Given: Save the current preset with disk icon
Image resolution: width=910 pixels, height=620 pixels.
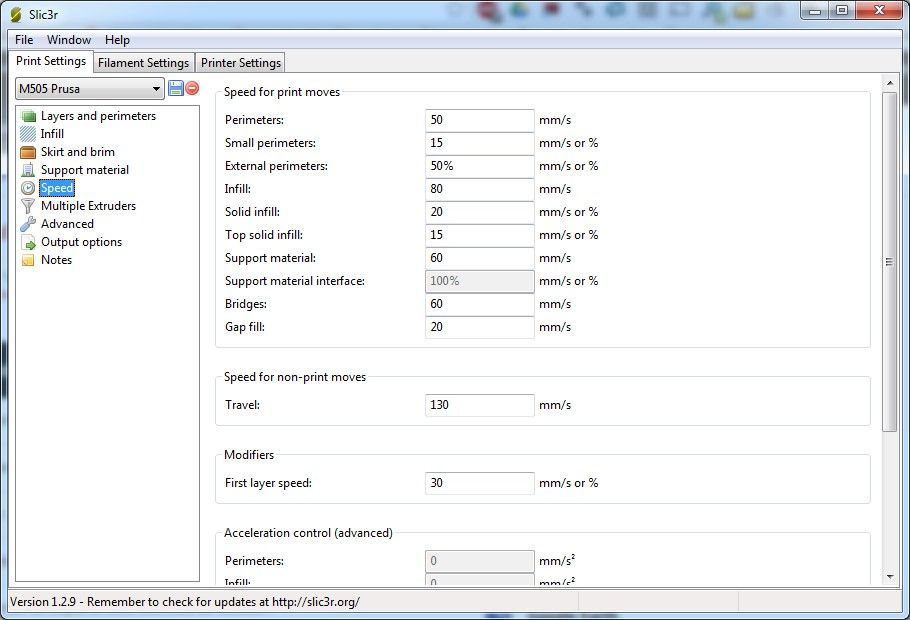Looking at the screenshot, I should click(175, 88).
